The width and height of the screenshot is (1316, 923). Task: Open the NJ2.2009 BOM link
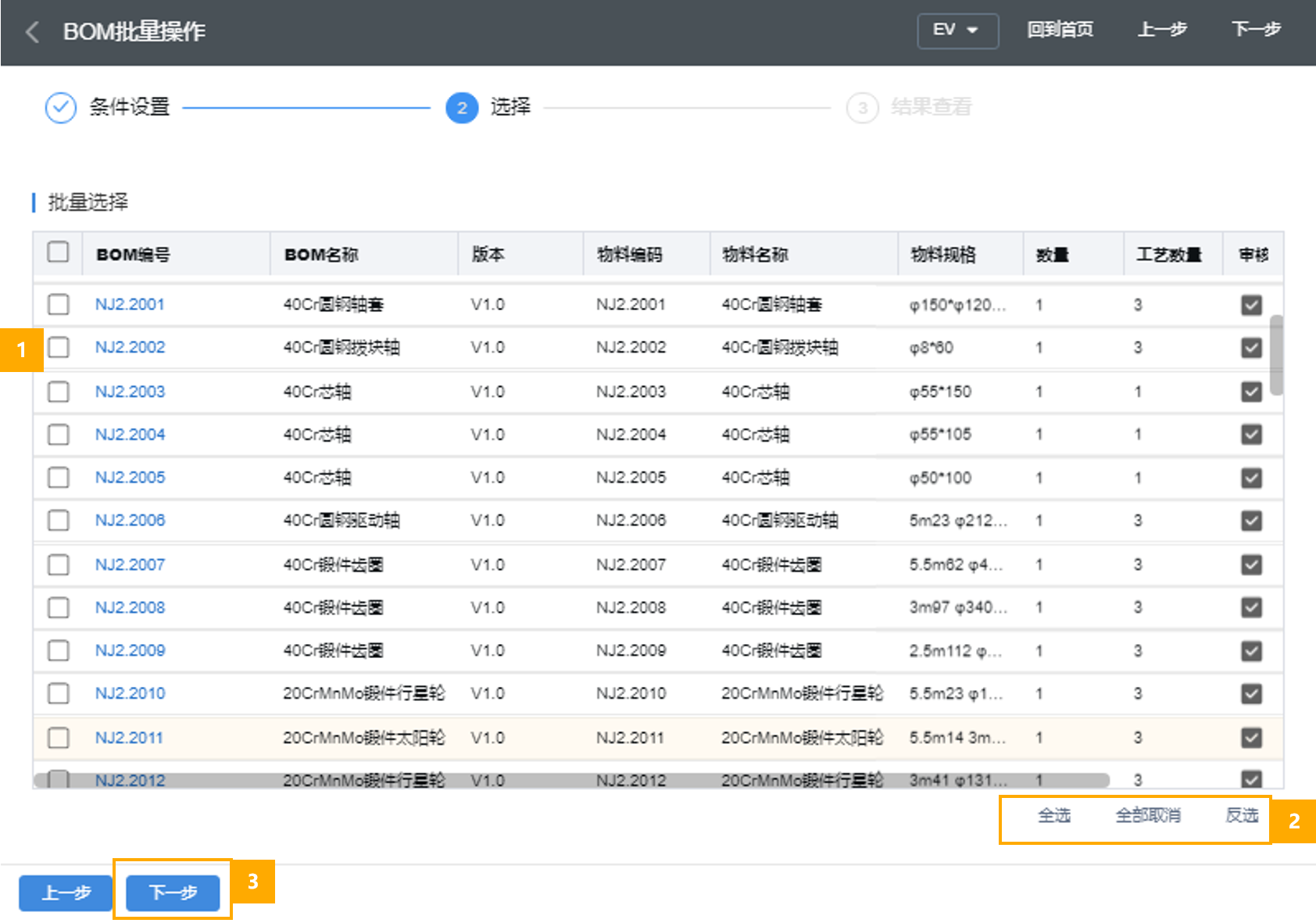point(130,650)
